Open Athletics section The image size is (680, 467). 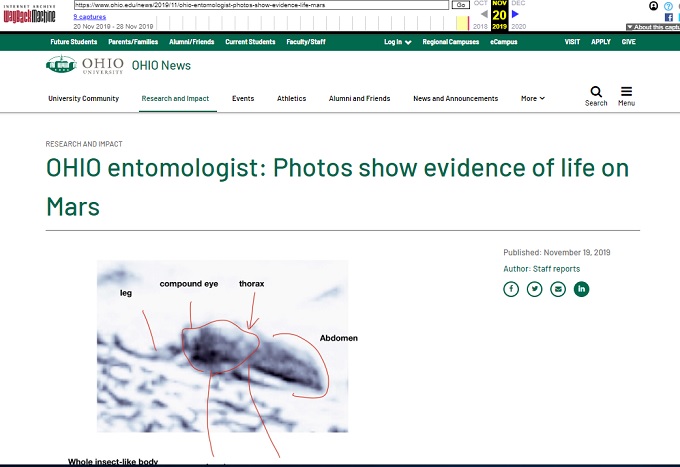[291, 98]
